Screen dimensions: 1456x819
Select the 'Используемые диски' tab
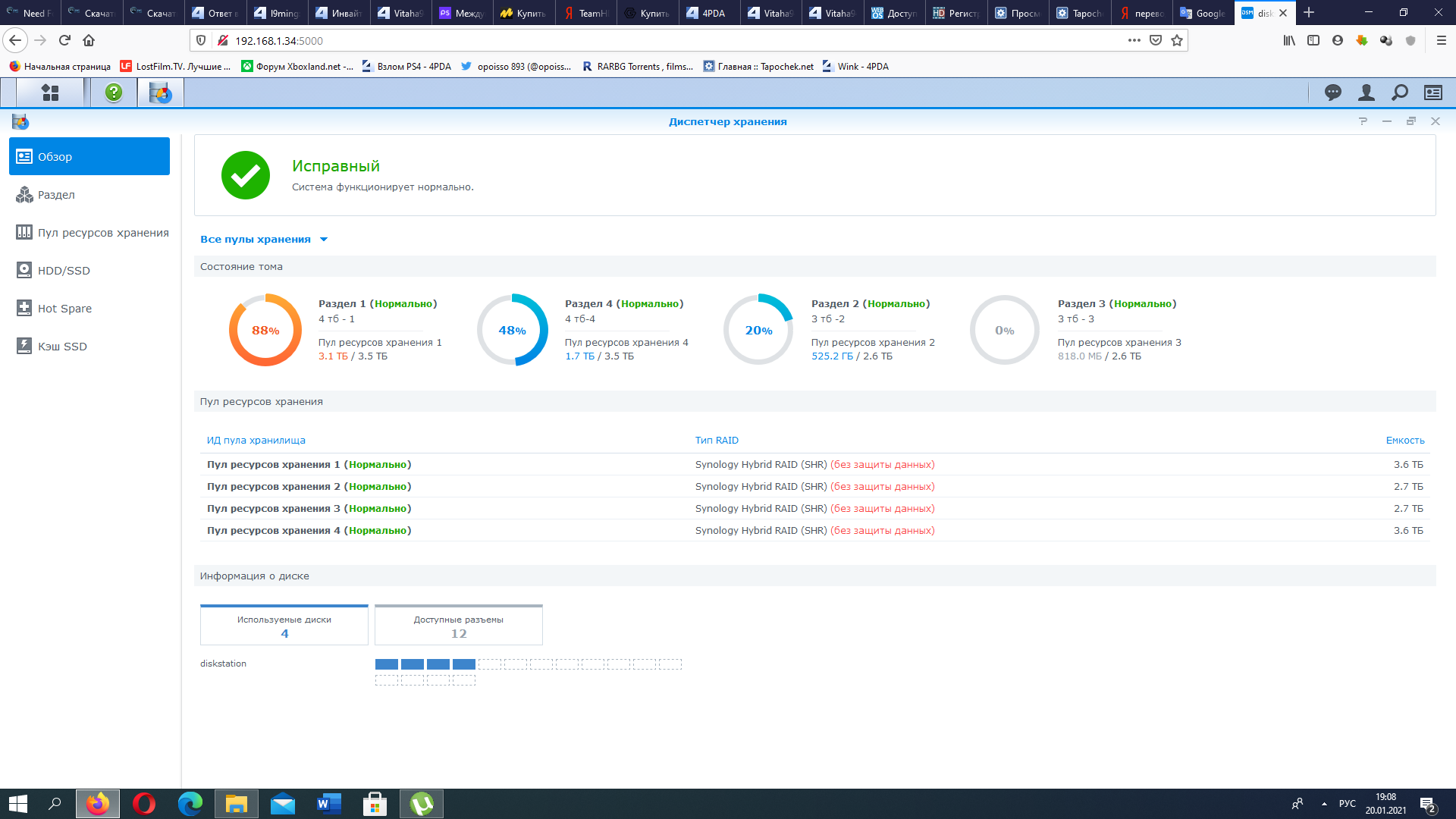[x=284, y=626]
